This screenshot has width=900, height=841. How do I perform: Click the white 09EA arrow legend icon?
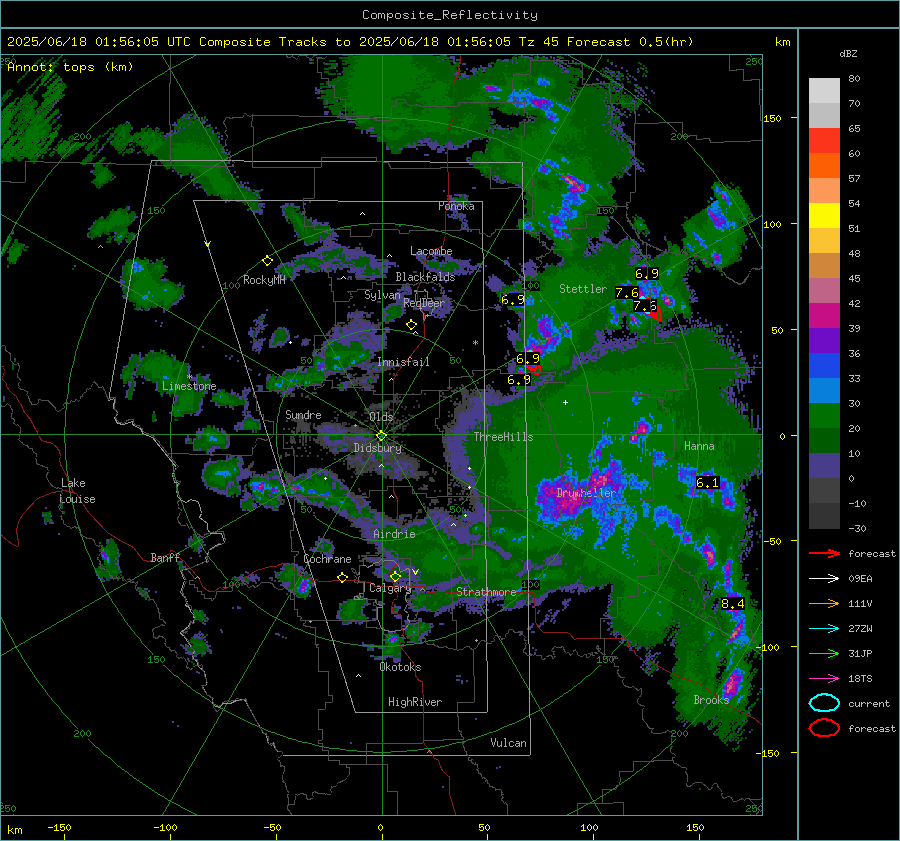coord(824,579)
